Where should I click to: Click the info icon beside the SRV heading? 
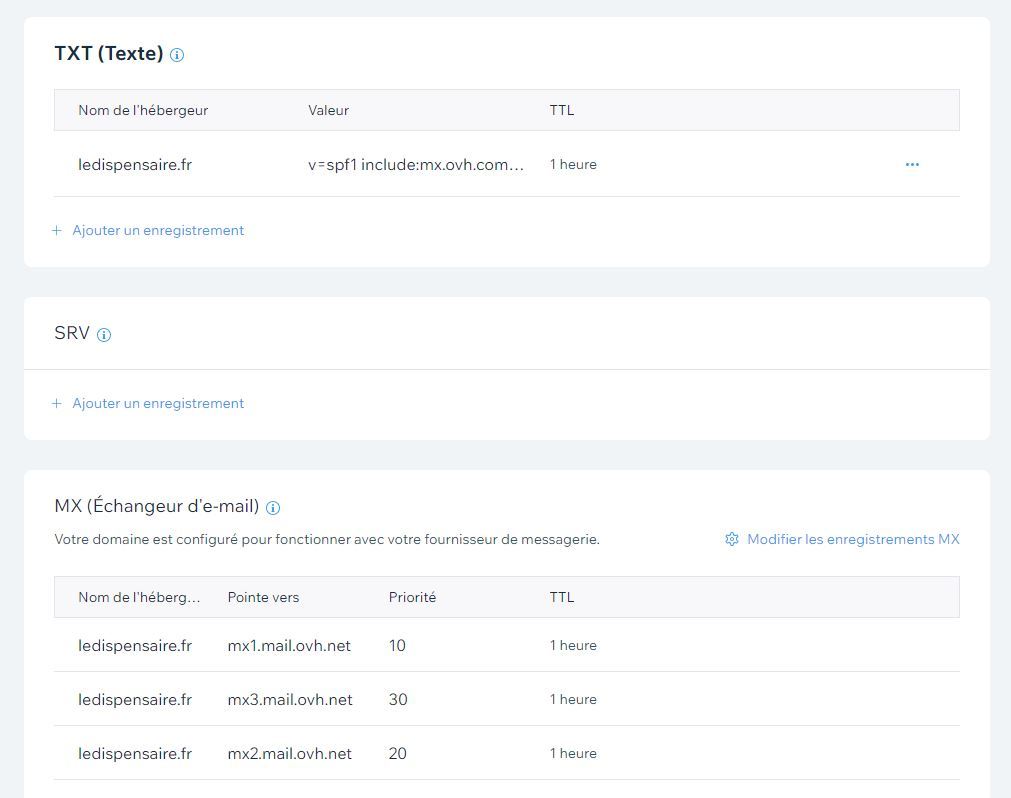[x=104, y=335]
